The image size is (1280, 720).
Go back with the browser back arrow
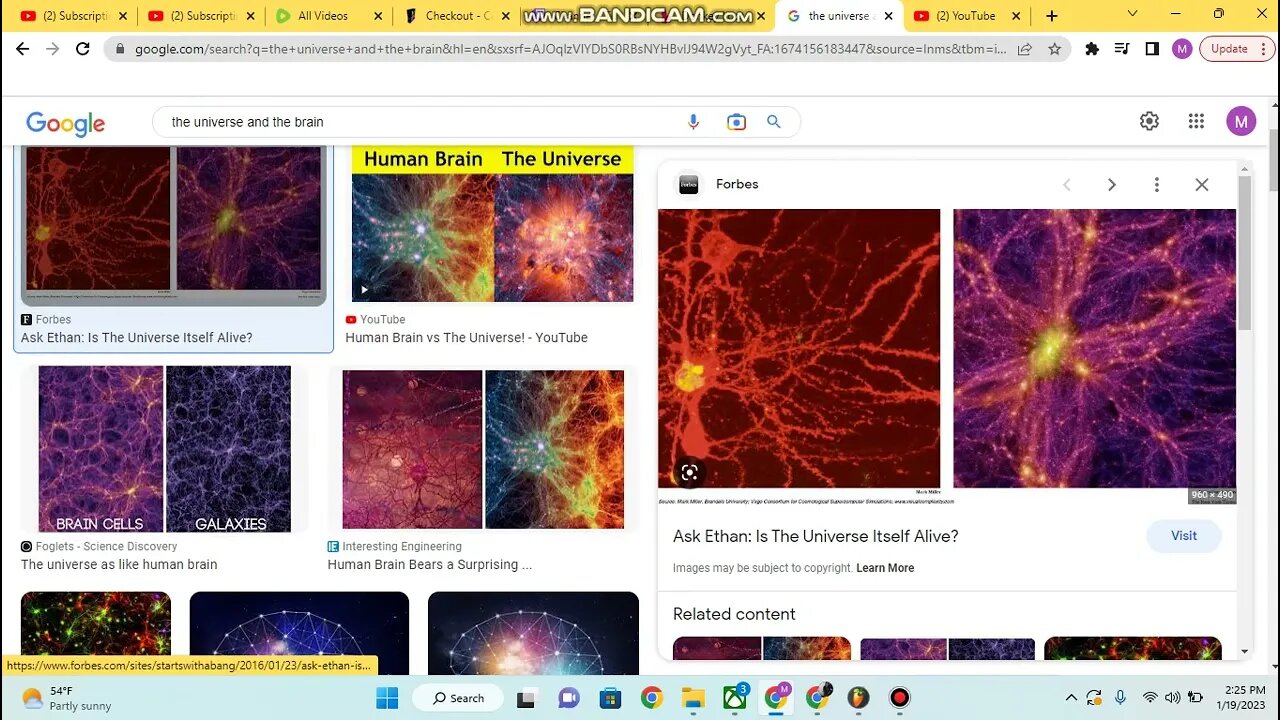click(22, 48)
